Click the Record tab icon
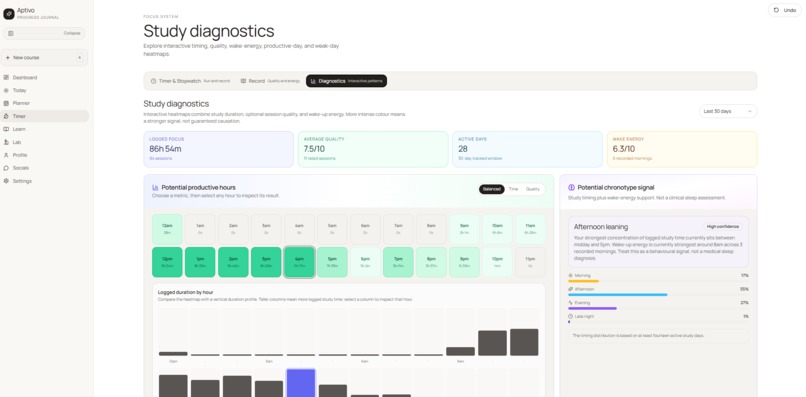Image resolution: width=806 pixels, height=397 pixels. pos(244,81)
